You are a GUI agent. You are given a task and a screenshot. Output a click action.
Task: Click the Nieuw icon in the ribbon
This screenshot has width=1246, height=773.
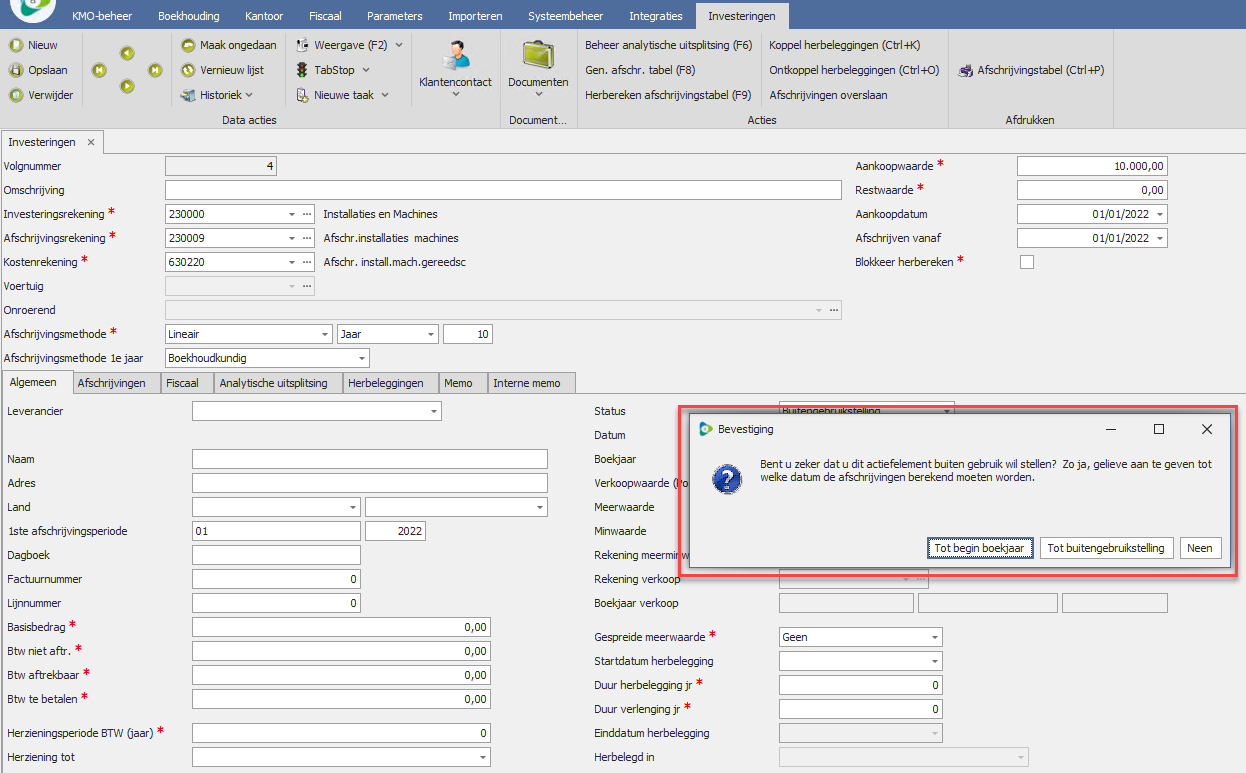click(x=16, y=45)
